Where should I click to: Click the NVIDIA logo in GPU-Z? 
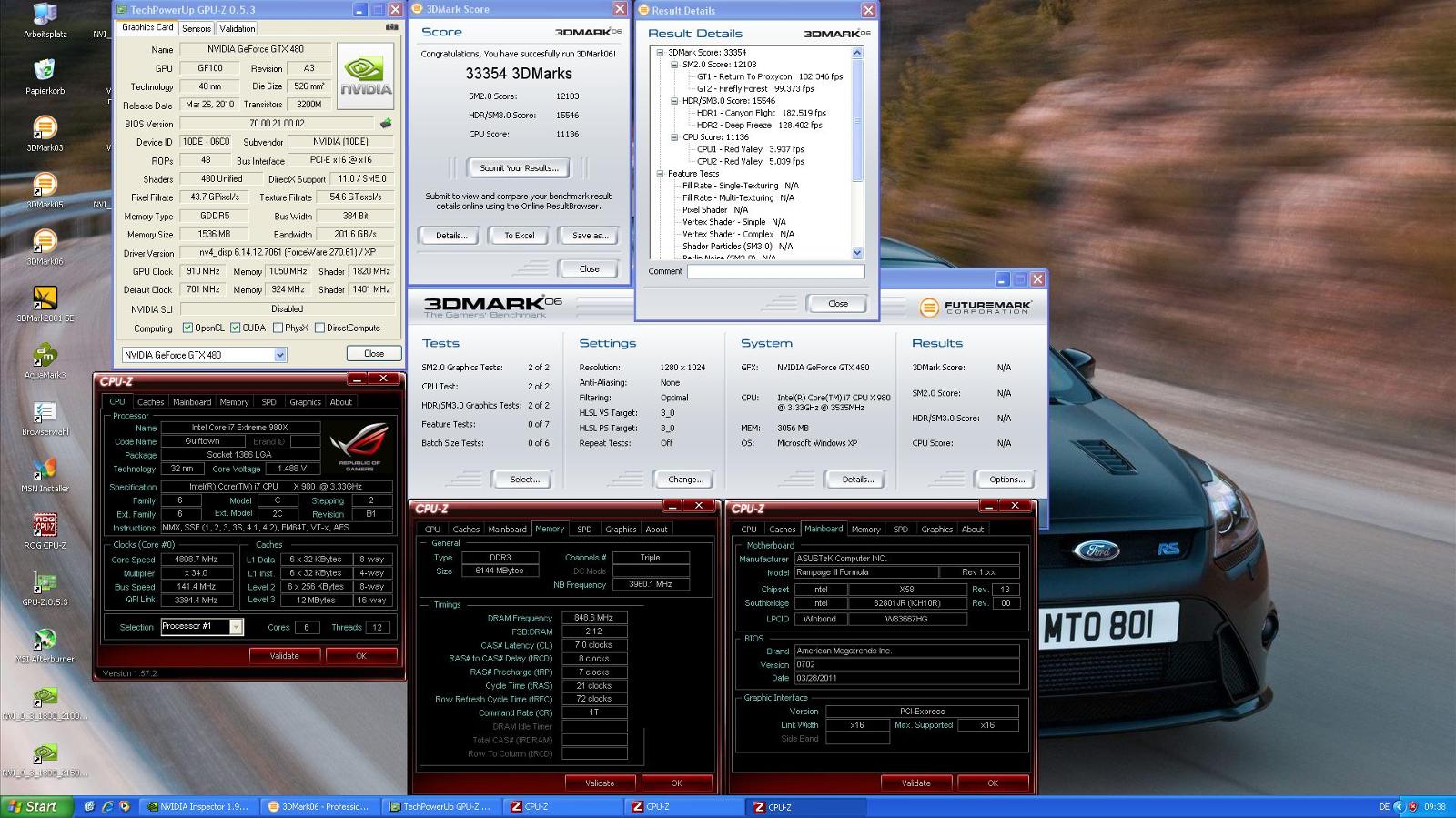pyautogui.click(x=367, y=76)
